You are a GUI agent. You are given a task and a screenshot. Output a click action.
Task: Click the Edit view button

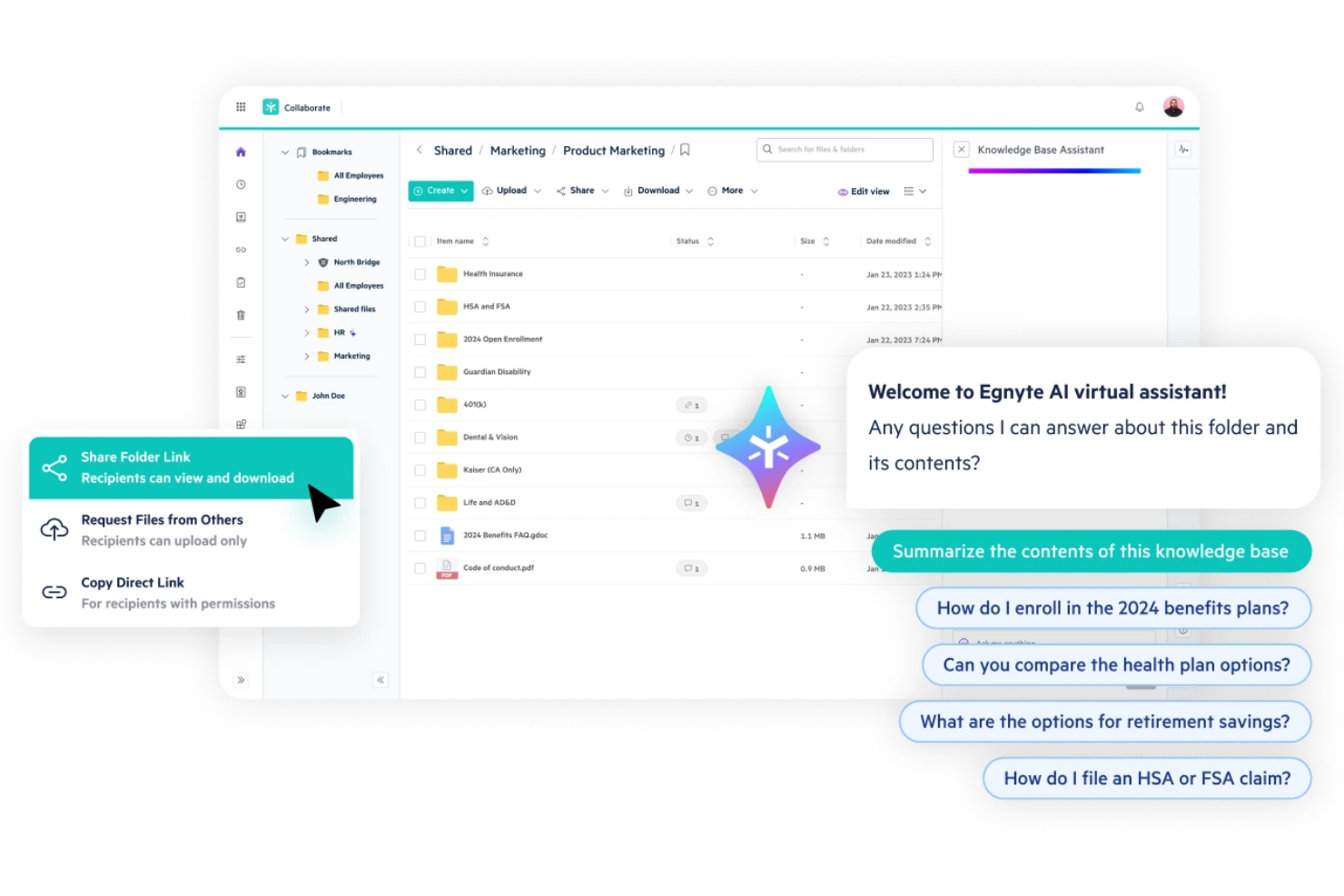(x=863, y=191)
